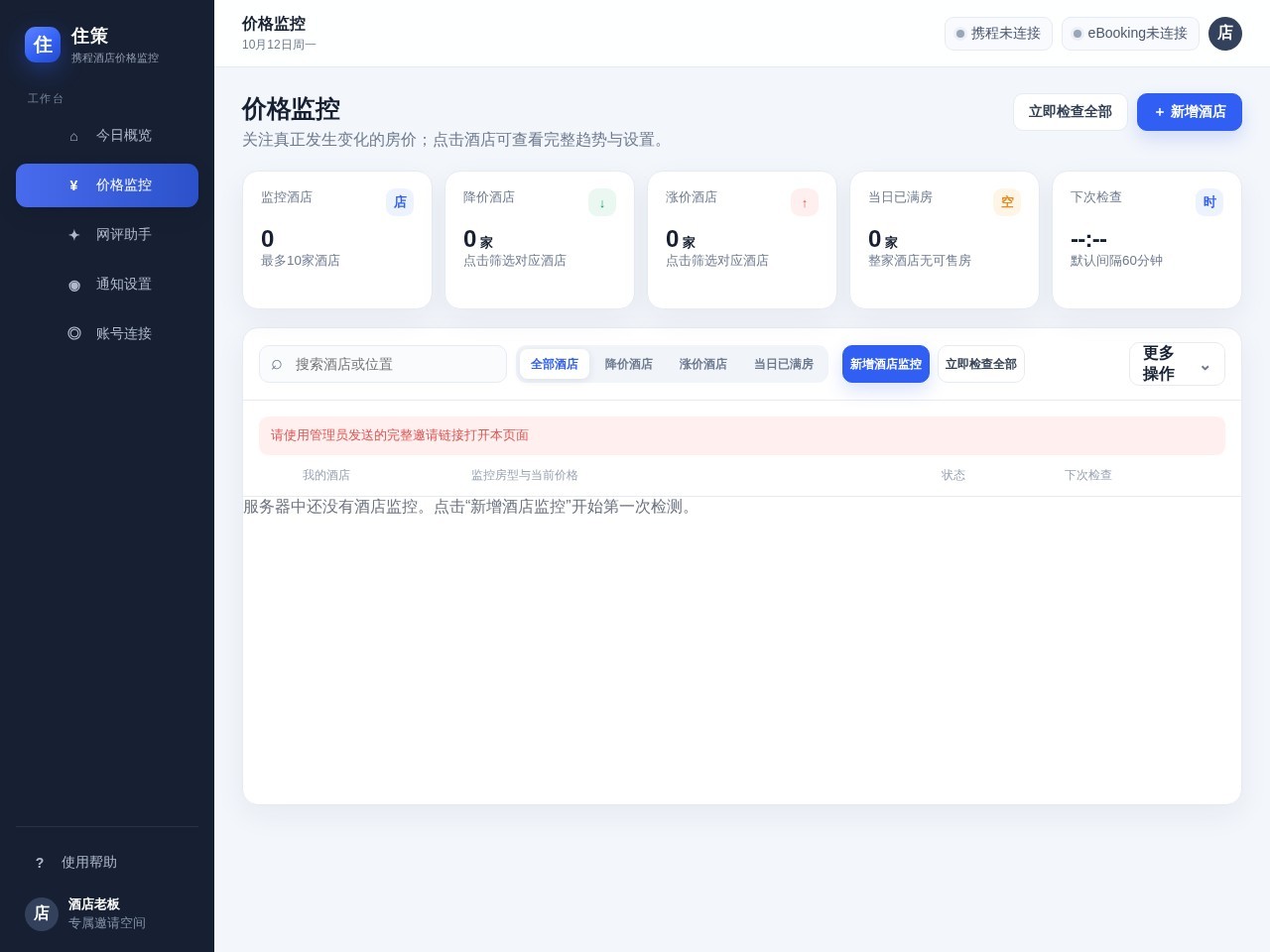Click the down arrow icon on 降价酒店 card
The height and width of the screenshot is (952, 1270).
602,202
